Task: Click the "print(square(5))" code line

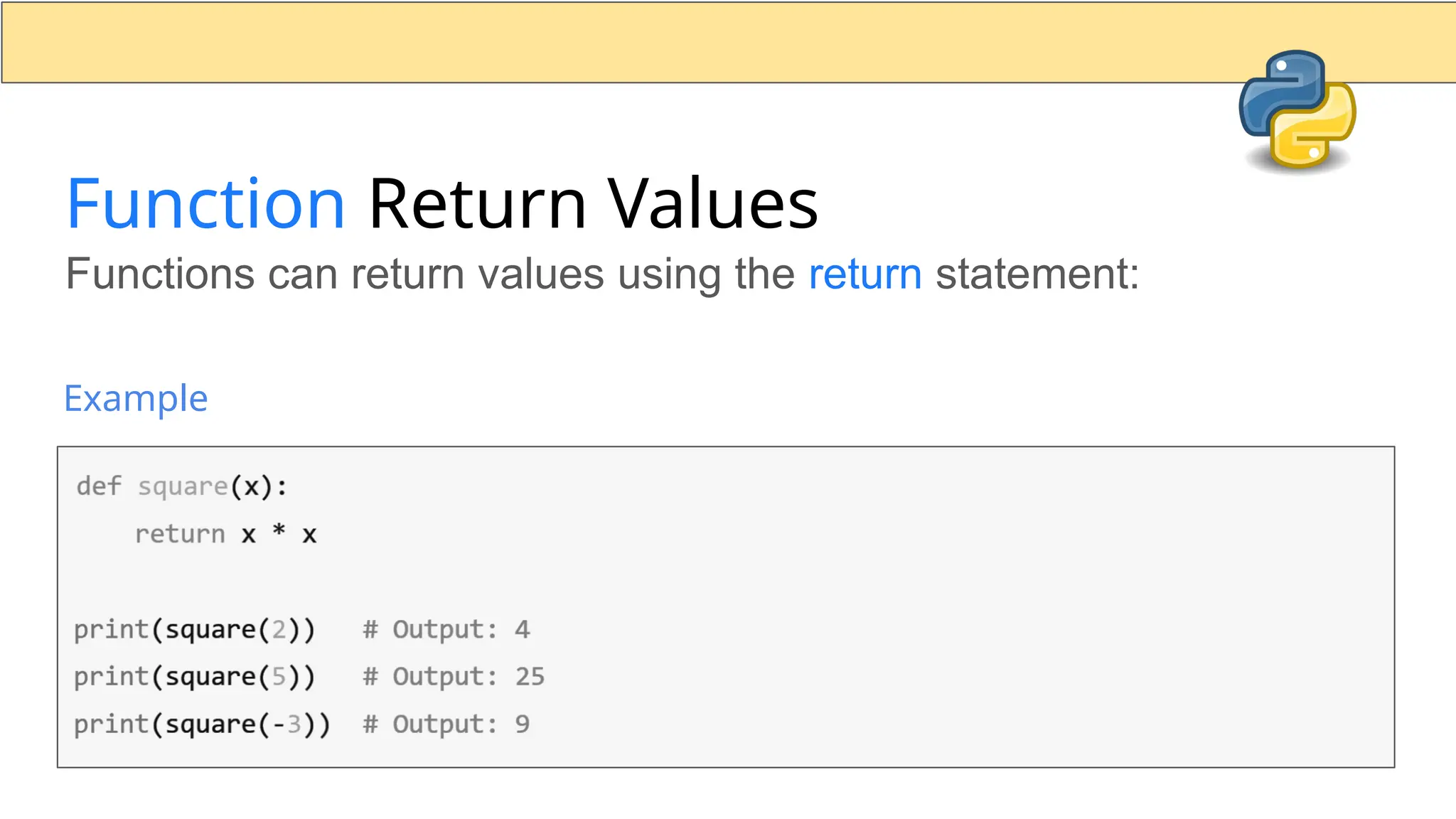Action: (x=194, y=677)
